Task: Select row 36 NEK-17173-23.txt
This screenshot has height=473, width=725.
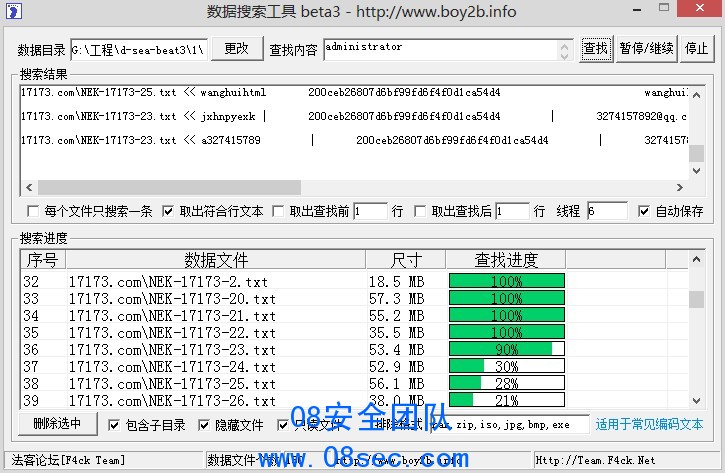Action: coord(354,349)
